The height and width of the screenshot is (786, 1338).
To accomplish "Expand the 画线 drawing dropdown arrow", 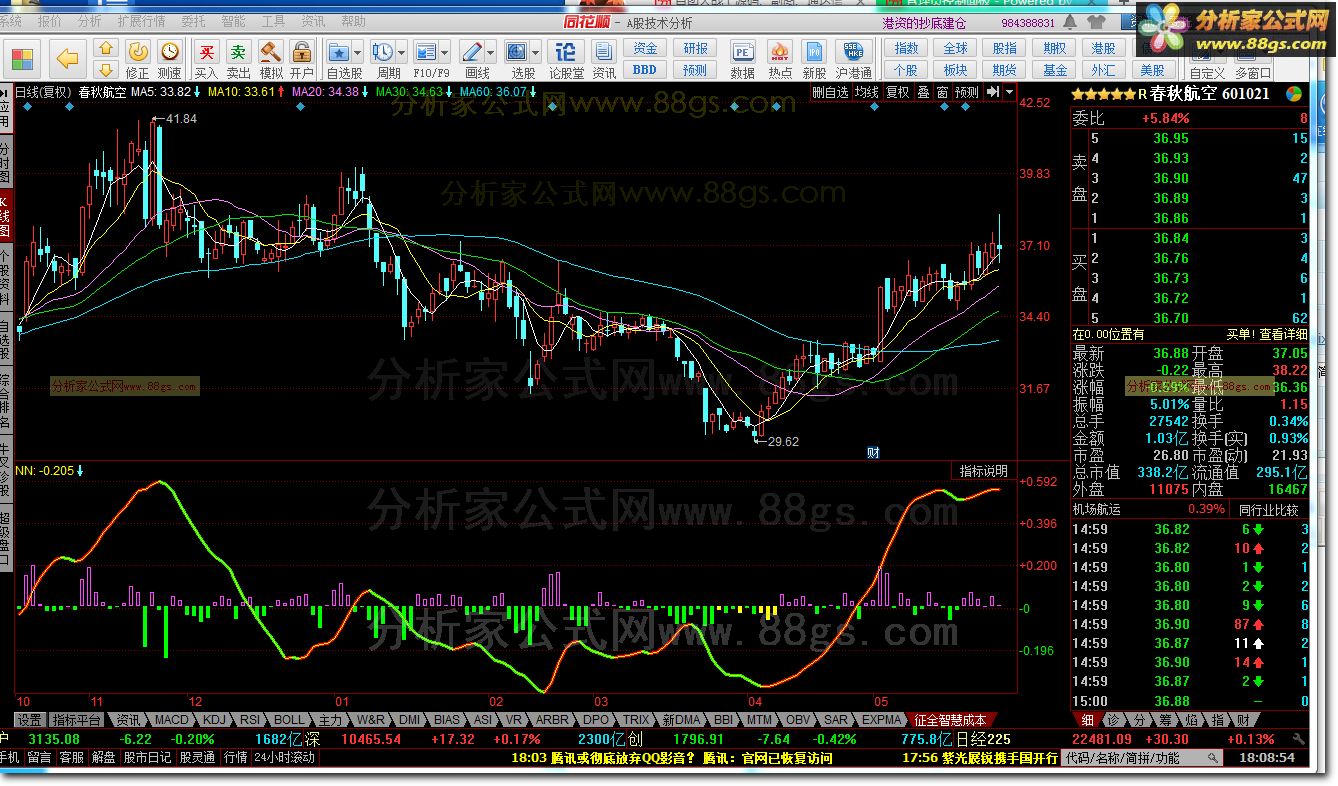I will 491,52.
